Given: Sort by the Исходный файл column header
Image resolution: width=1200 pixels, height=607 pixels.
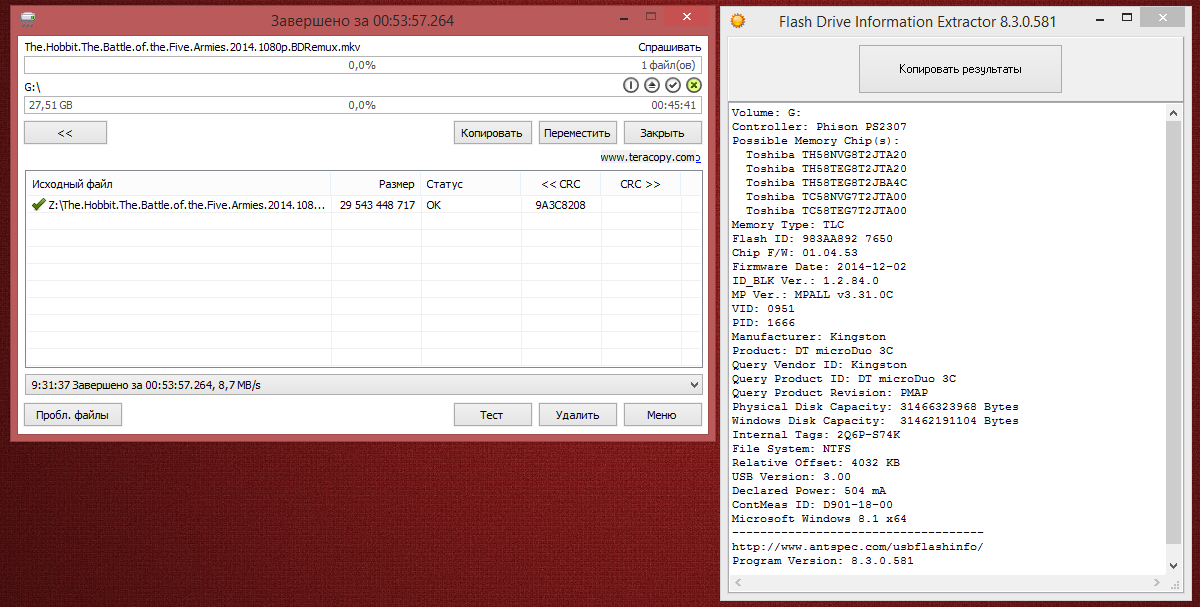Looking at the screenshot, I should (x=178, y=184).
